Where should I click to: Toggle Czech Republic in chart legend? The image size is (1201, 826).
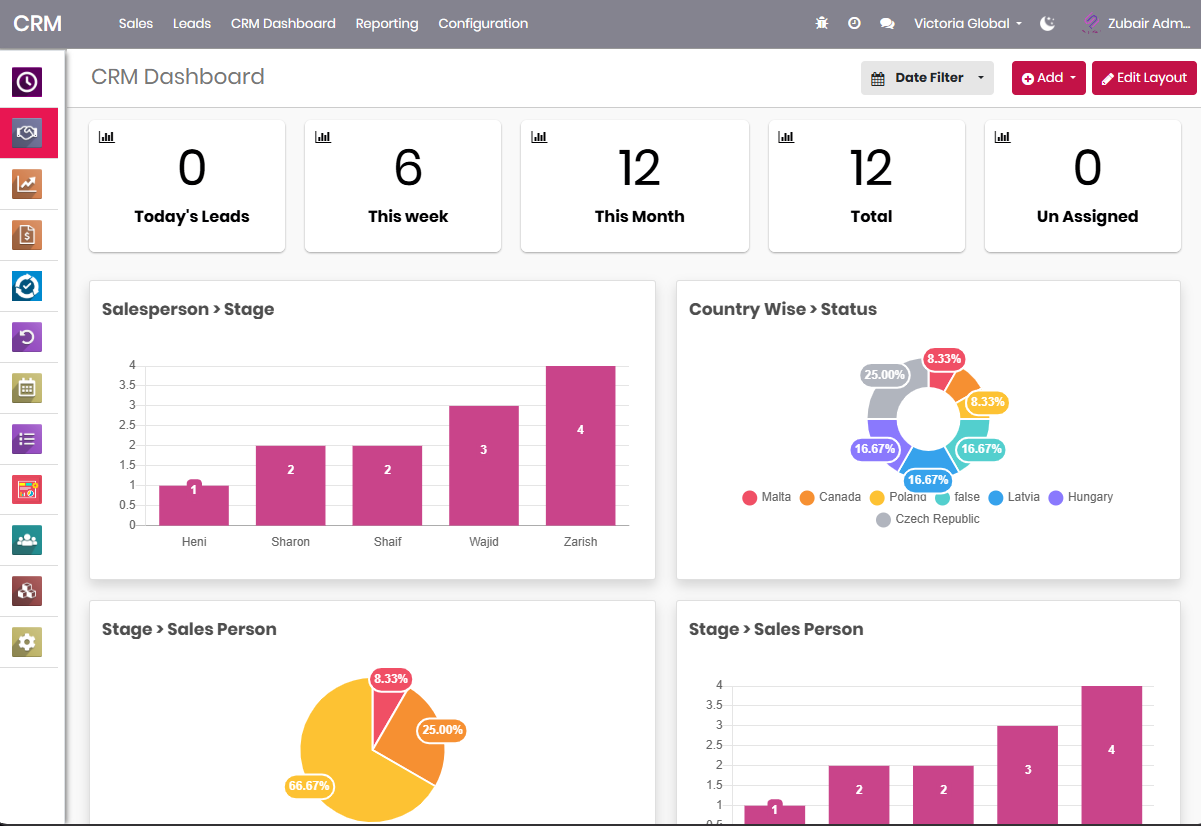click(x=927, y=519)
